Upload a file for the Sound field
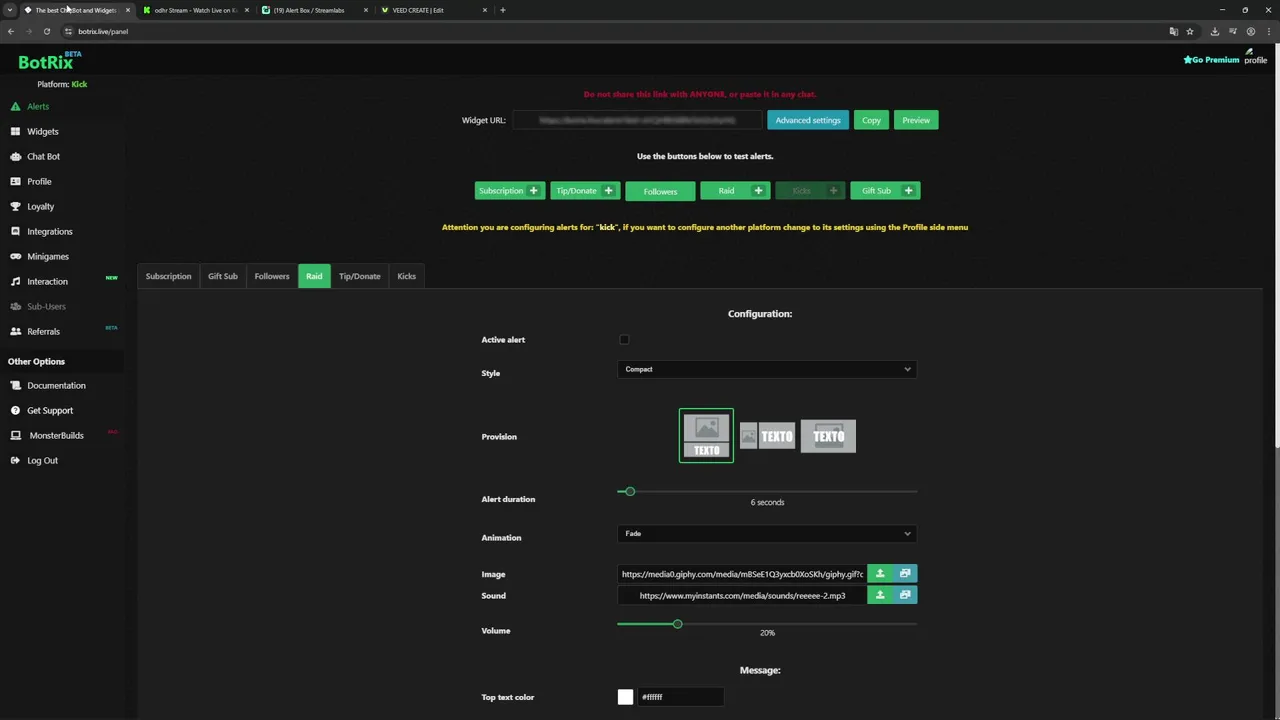The width and height of the screenshot is (1280, 720). pyautogui.click(x=880, y=595)
